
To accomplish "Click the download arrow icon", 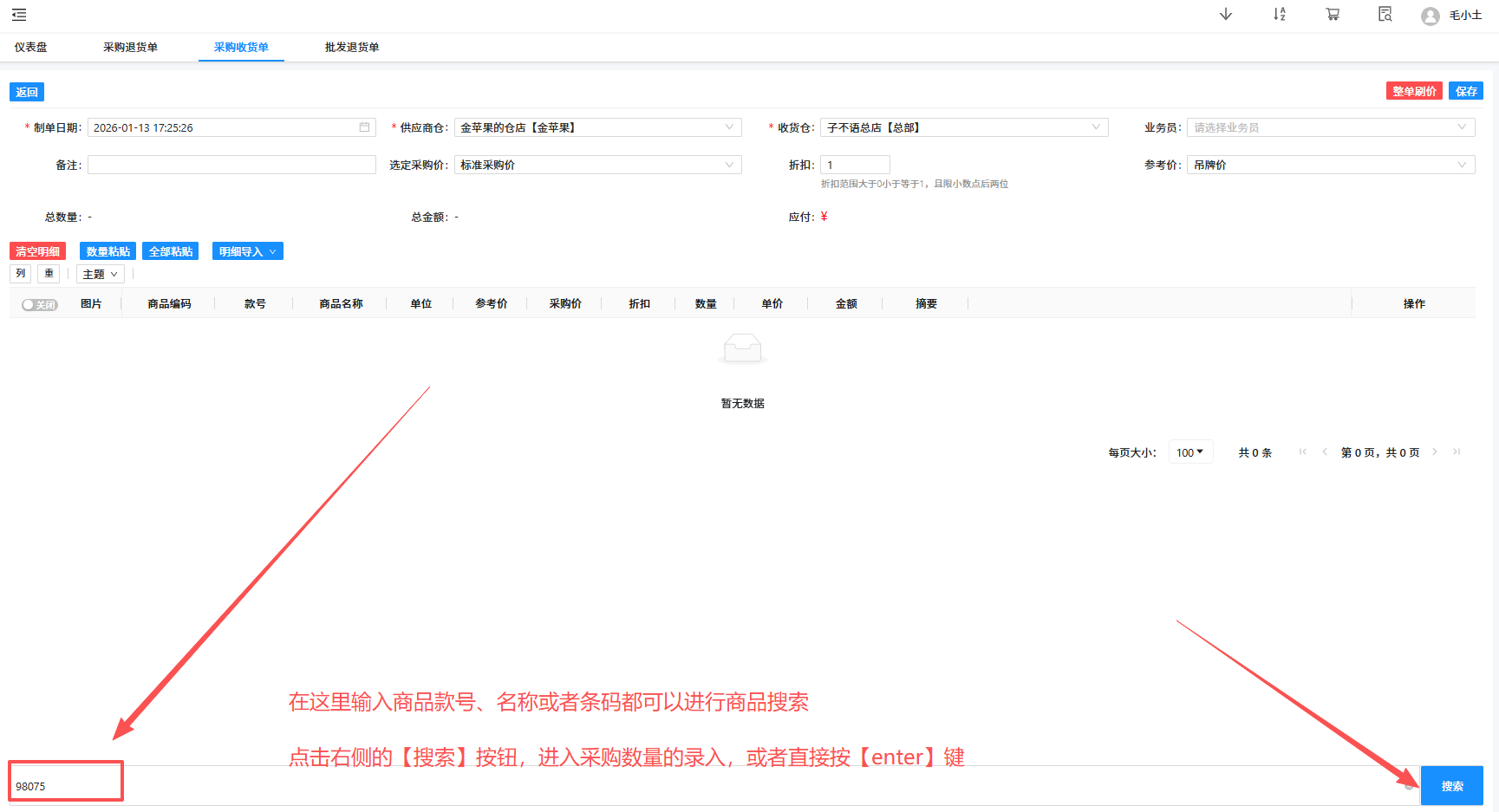I will point(1226,15).
